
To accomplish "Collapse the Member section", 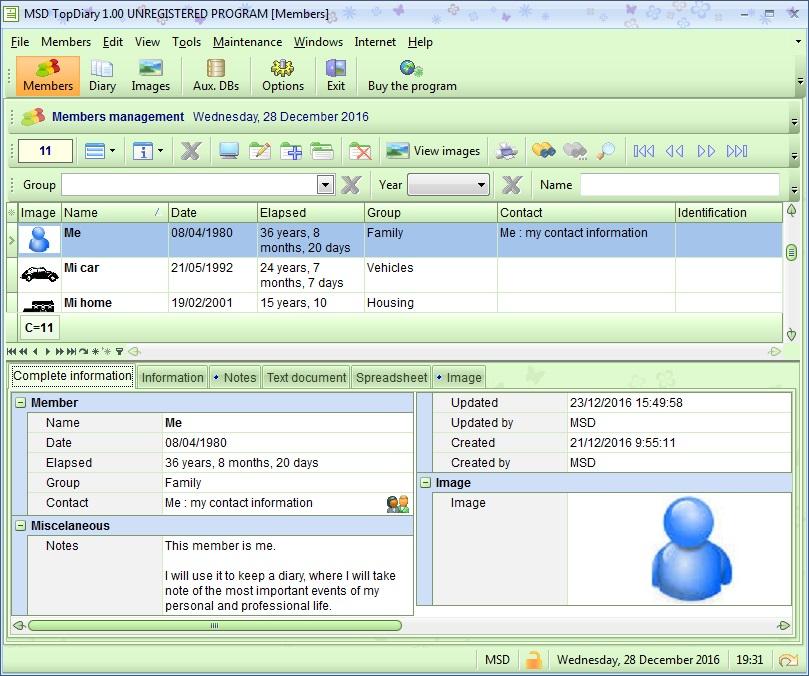I will click(20, 403).
